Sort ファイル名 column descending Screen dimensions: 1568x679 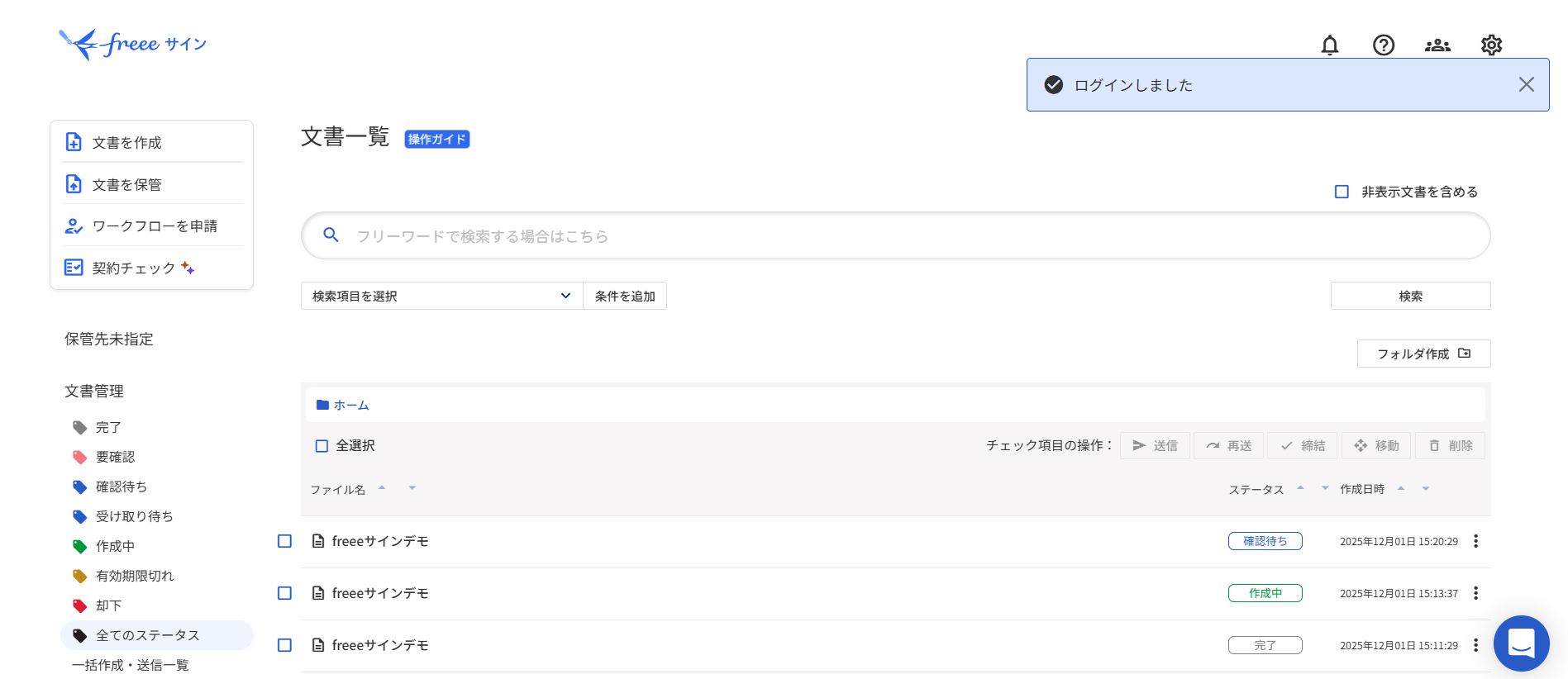[412, 487]
